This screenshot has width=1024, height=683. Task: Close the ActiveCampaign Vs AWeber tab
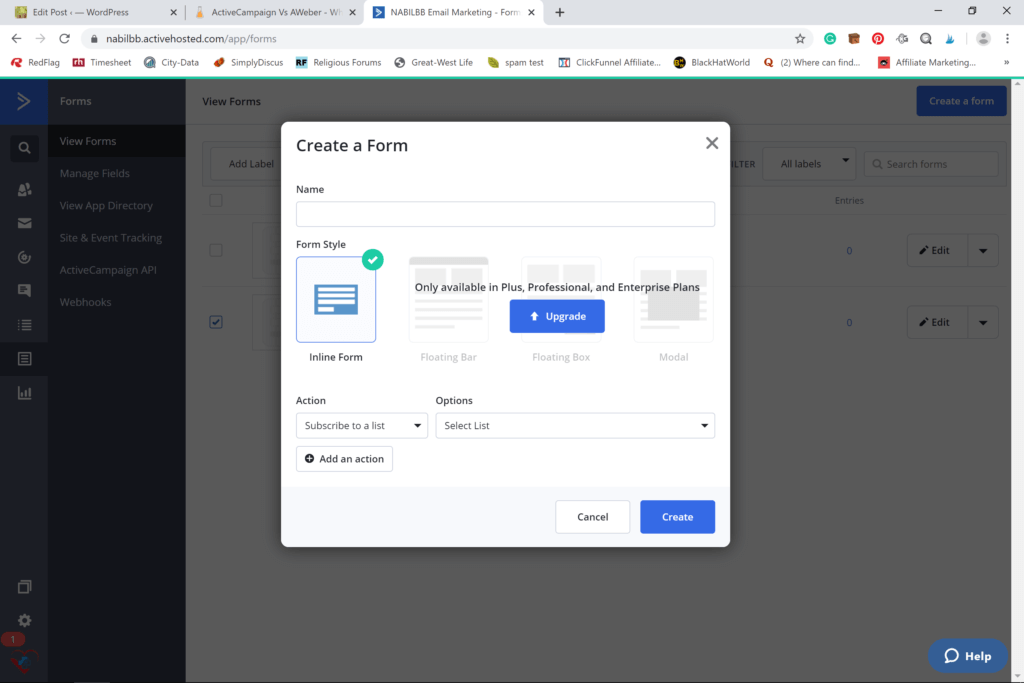[x=352, y=12]
